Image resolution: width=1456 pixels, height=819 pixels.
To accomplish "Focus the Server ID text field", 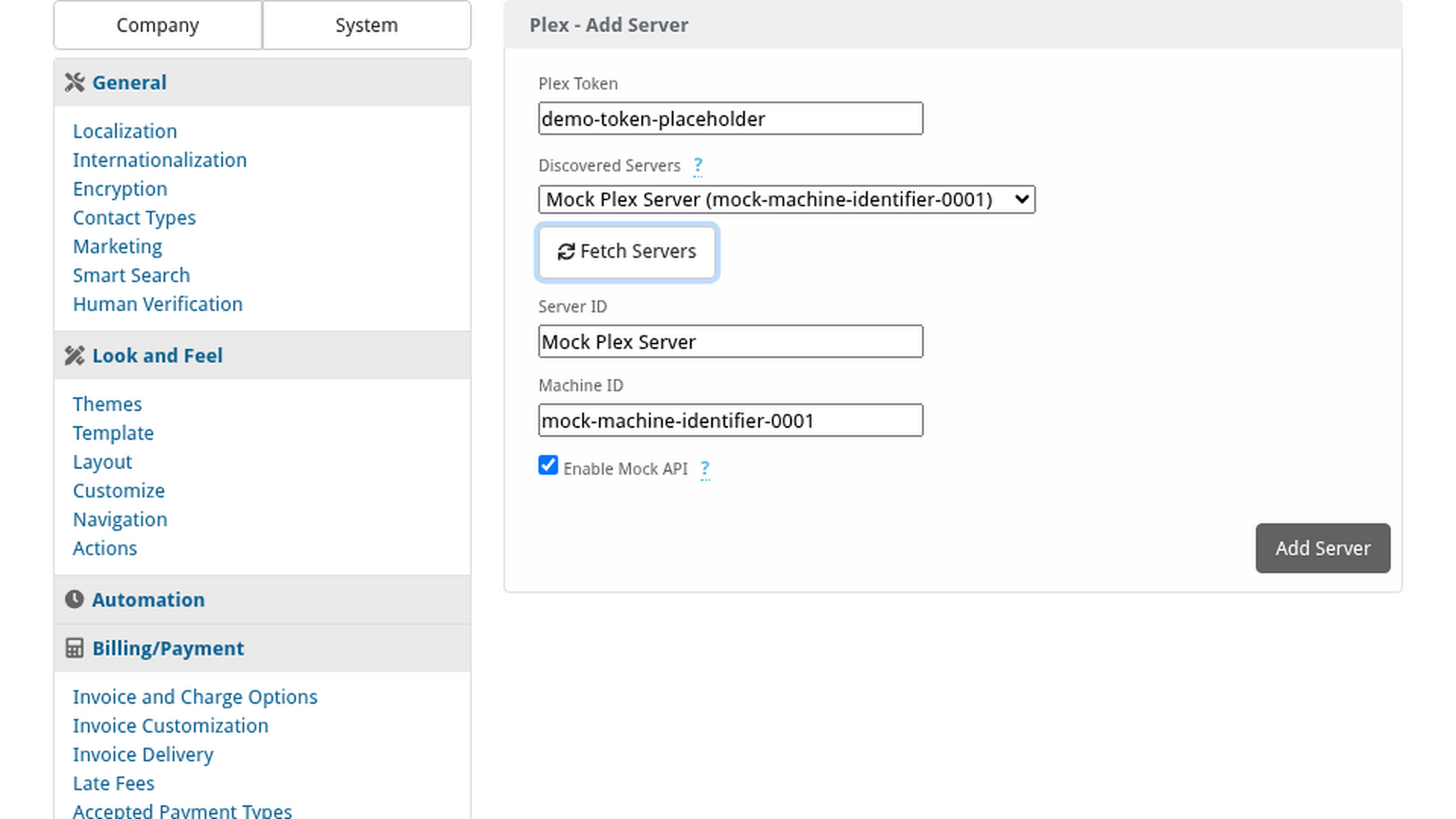I will click(730, 341).
